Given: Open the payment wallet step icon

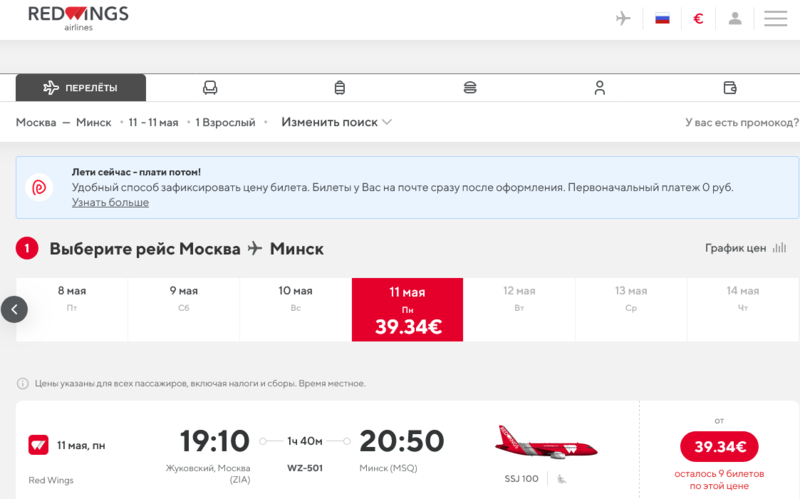Looking at the screenshot, I should (x=729, y=88).
